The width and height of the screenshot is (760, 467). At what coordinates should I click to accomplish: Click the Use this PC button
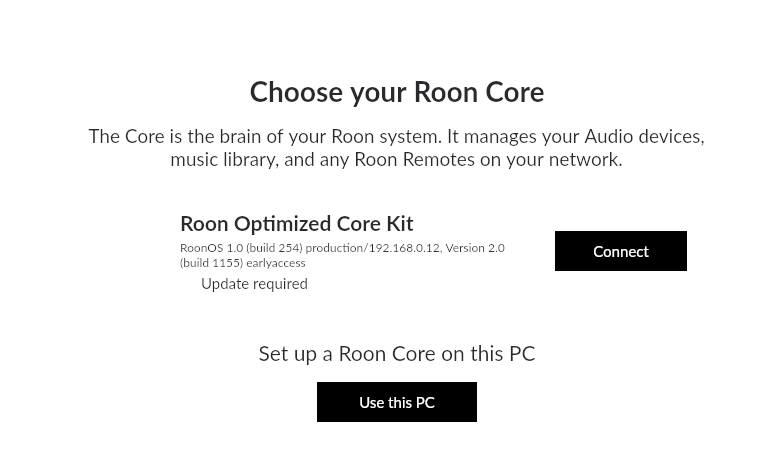[396, 402]
